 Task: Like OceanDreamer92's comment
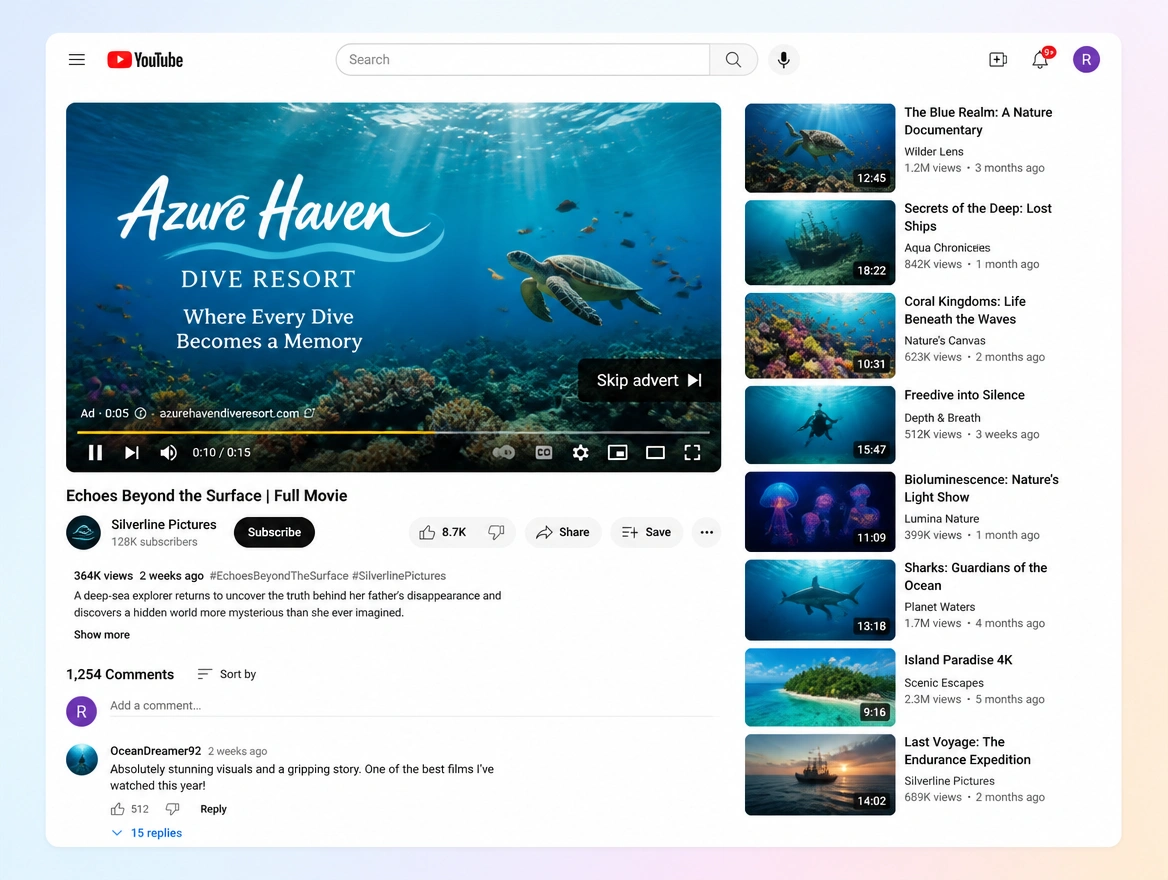pyautogui.click(x=118, y=809)
